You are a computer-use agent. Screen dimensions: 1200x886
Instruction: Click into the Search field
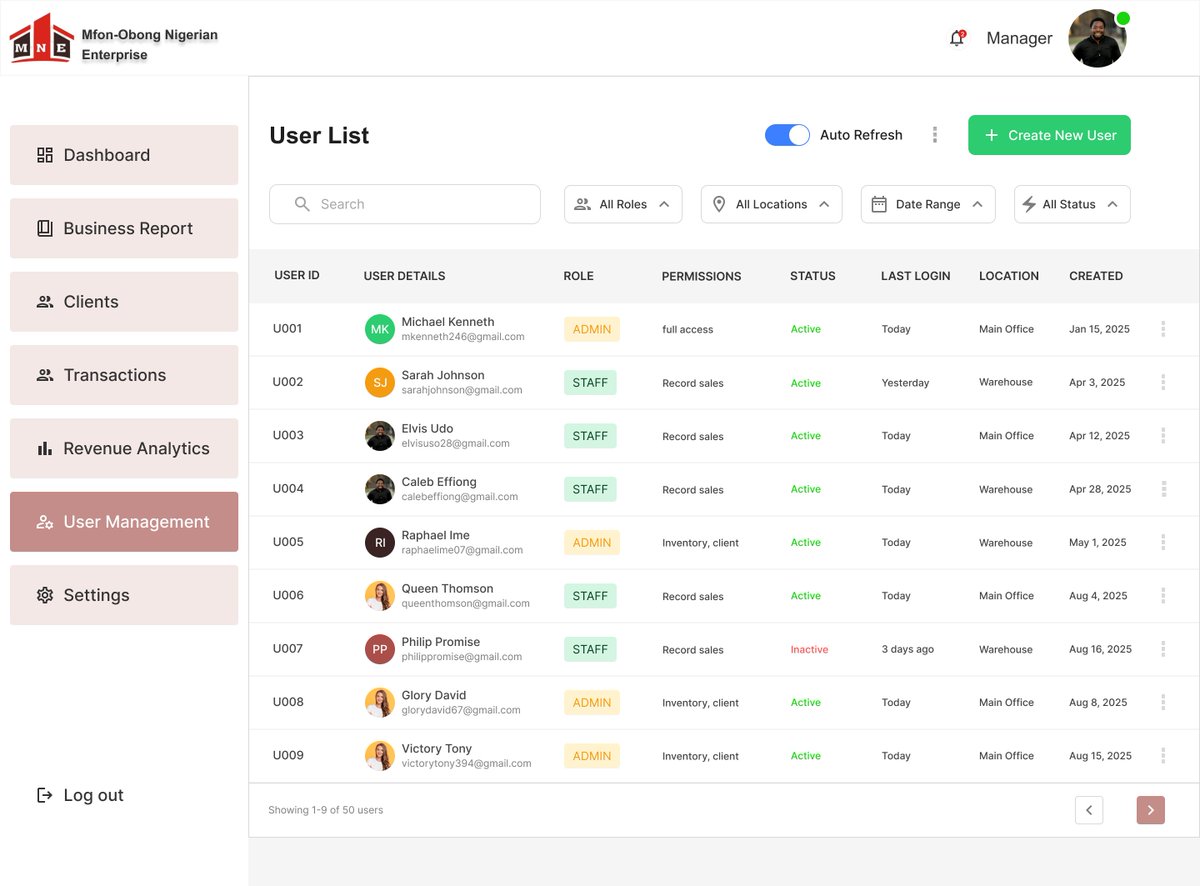(x=405, y=204)
